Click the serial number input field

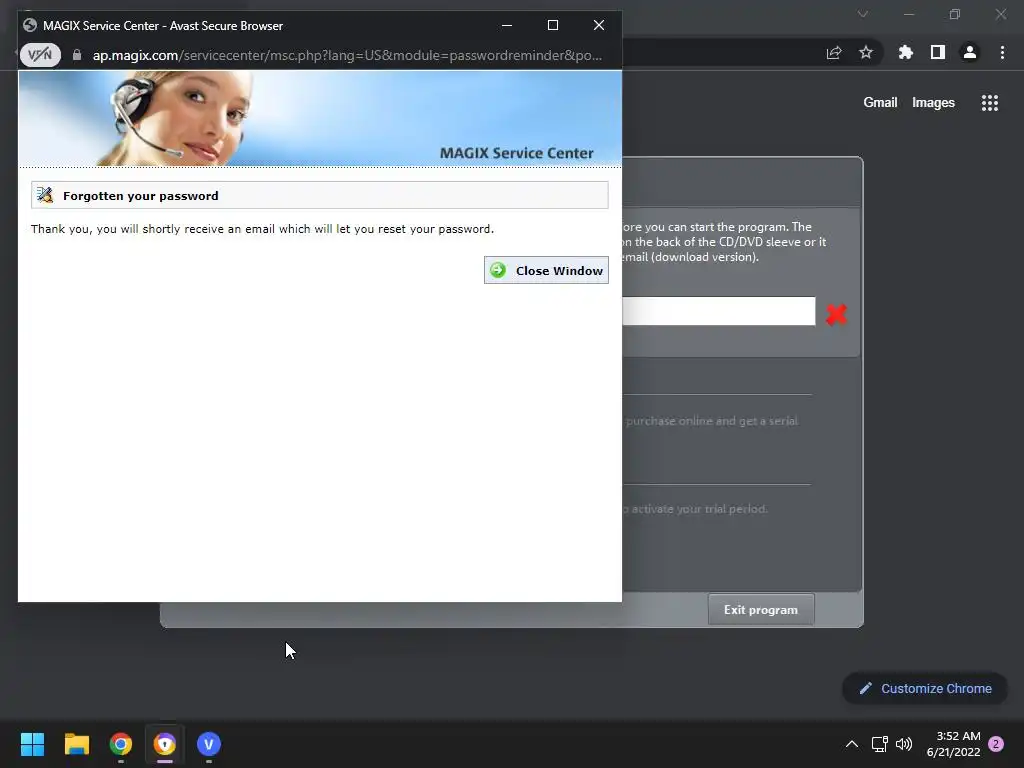click(718, 311)
